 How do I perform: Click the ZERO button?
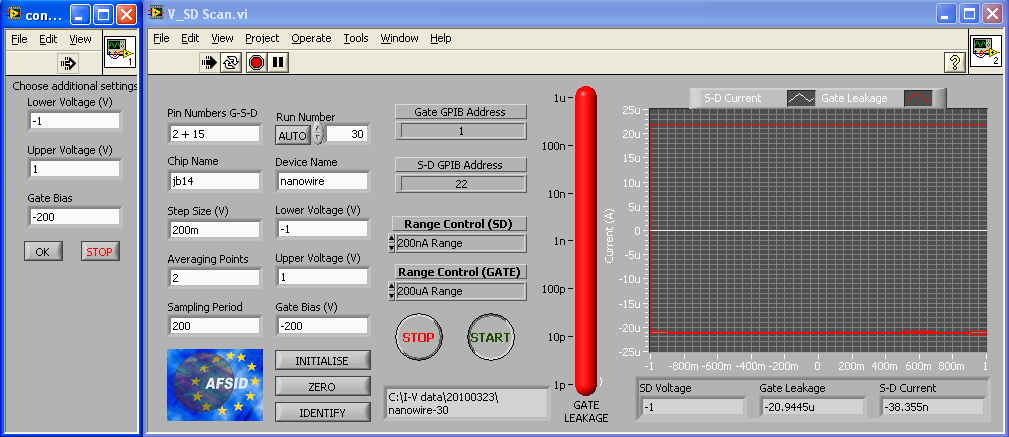322,387
